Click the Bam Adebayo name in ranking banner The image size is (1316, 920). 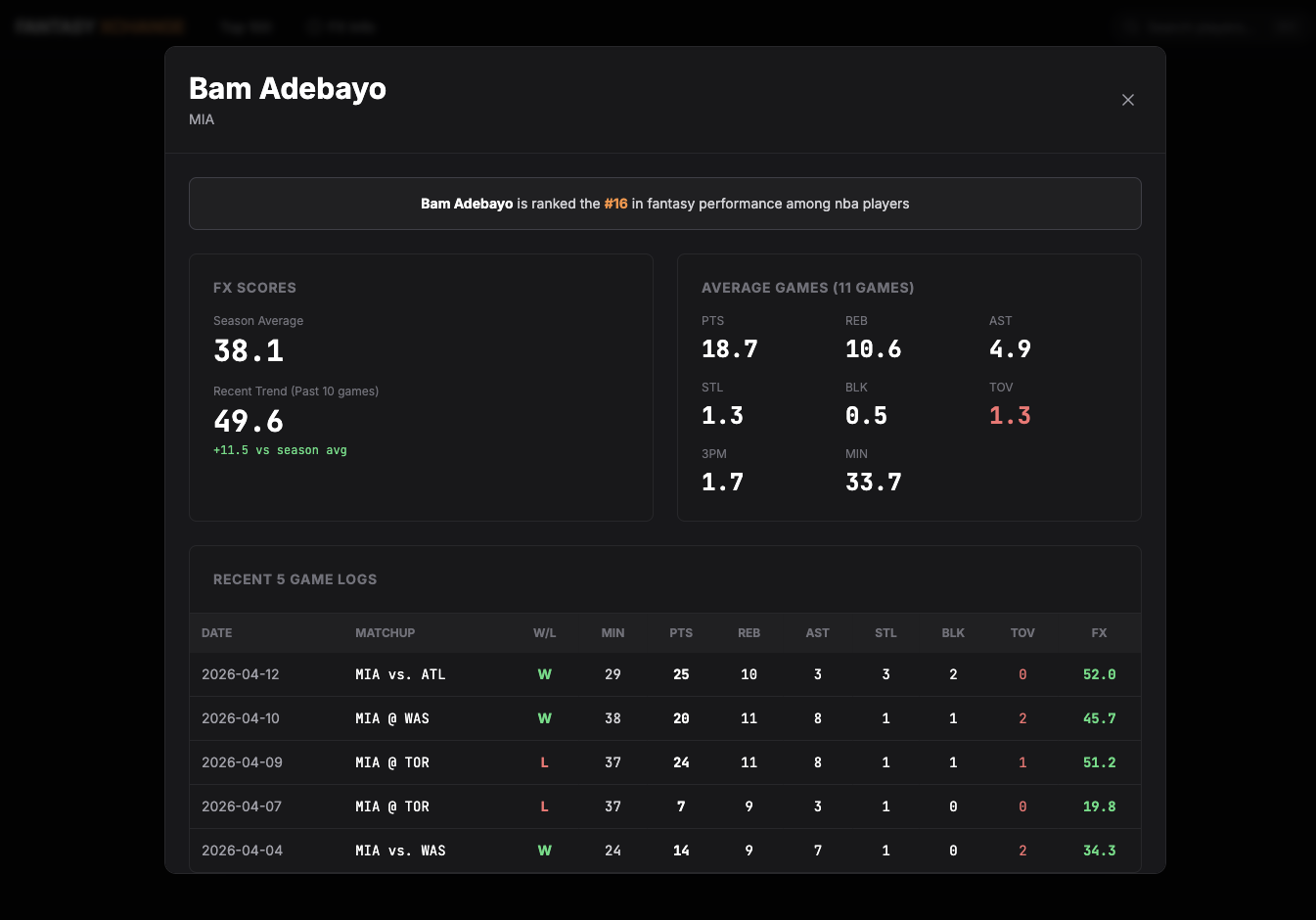(x=467, y=204)
